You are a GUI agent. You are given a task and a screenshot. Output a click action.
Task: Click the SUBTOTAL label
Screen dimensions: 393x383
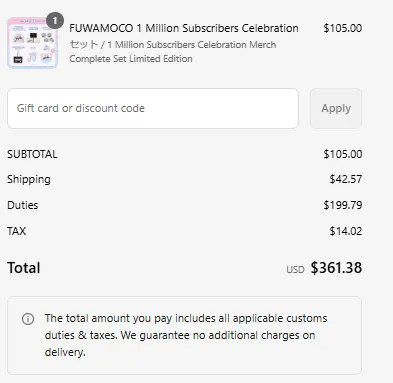tap(32, 154)
